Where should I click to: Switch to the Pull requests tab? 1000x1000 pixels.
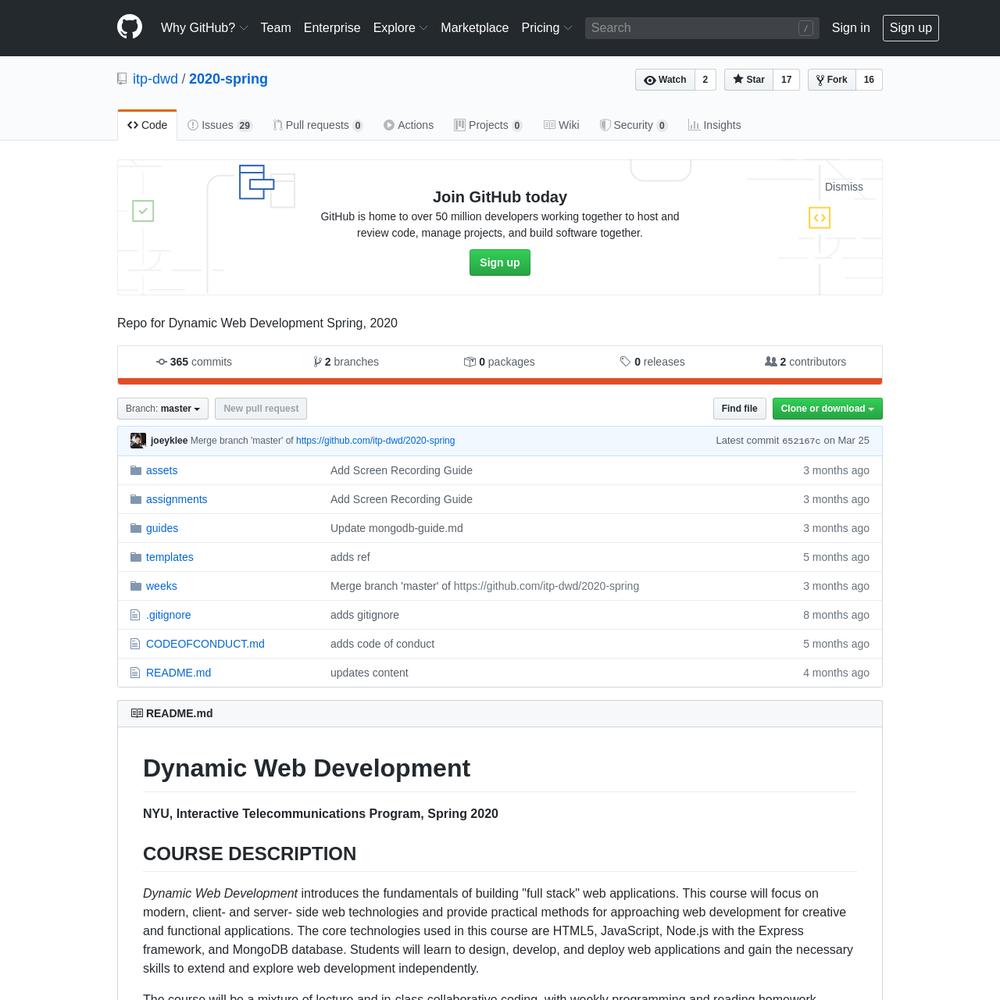point(318,125)
